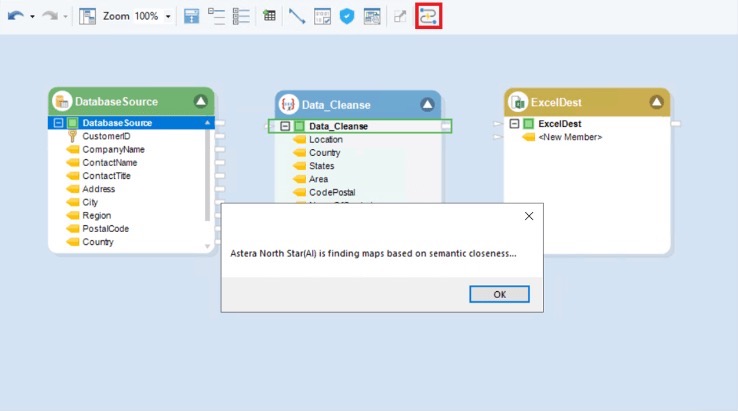Screen dimensions: 738x411
Task: Collapse the DatabaseSource tree root node
Action: pos(58,123)
